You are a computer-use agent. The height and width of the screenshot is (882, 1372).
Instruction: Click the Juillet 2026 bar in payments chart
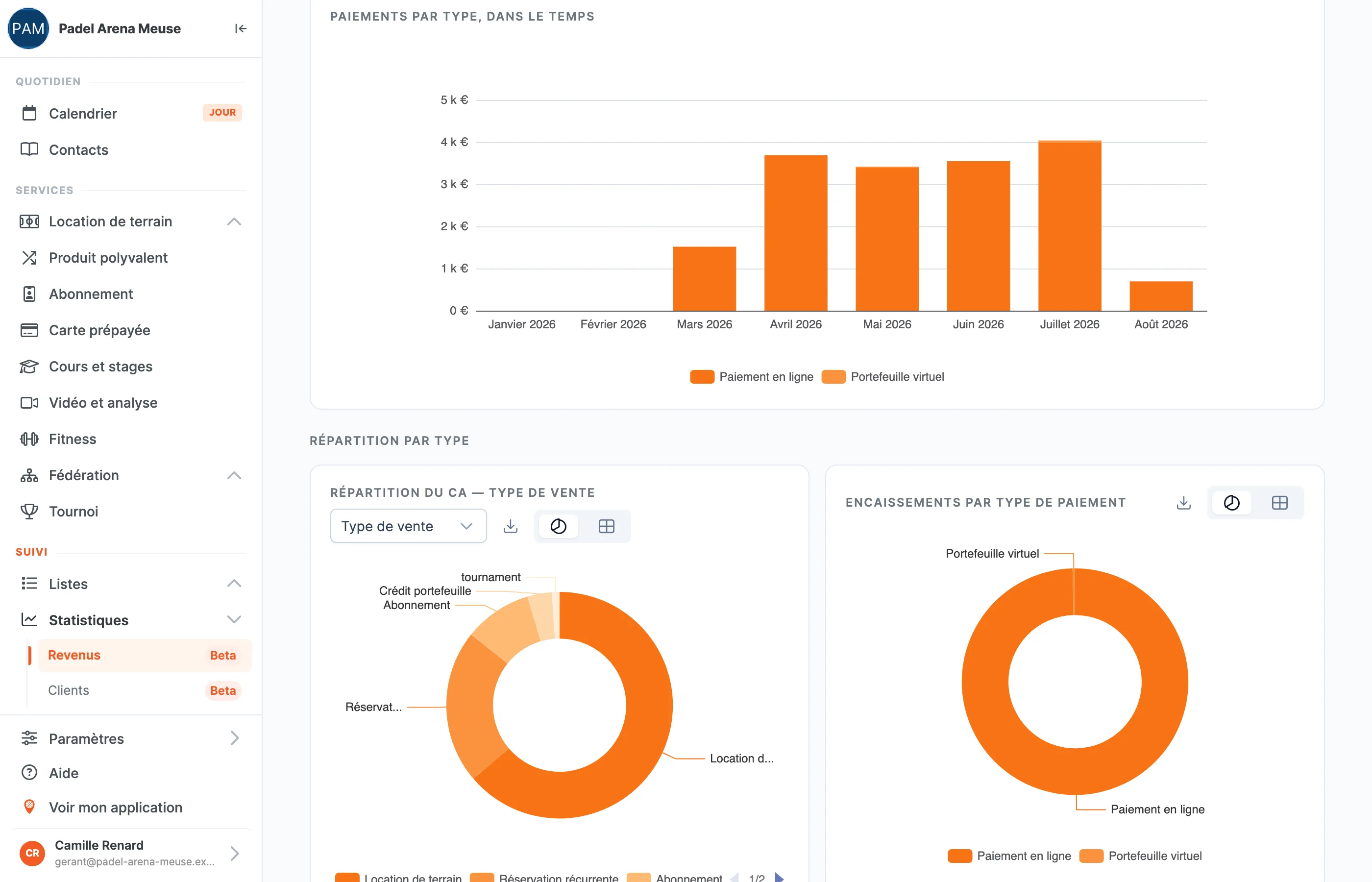coord(1070,226)
